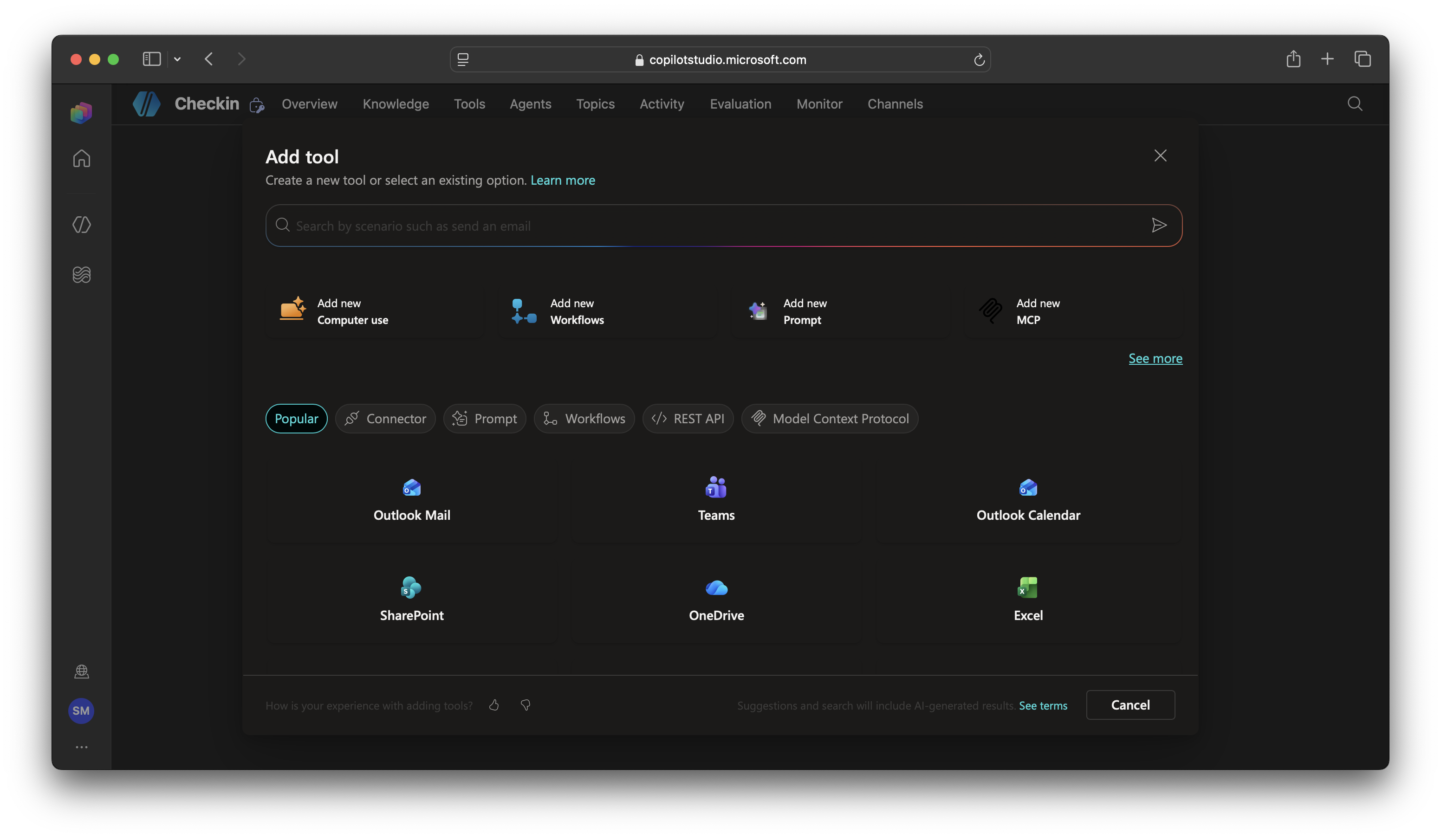Viewport: 1441px width, 840px height.
Task: Select the Model Context Protocol filter chip
Action: (x=830, y=419)
